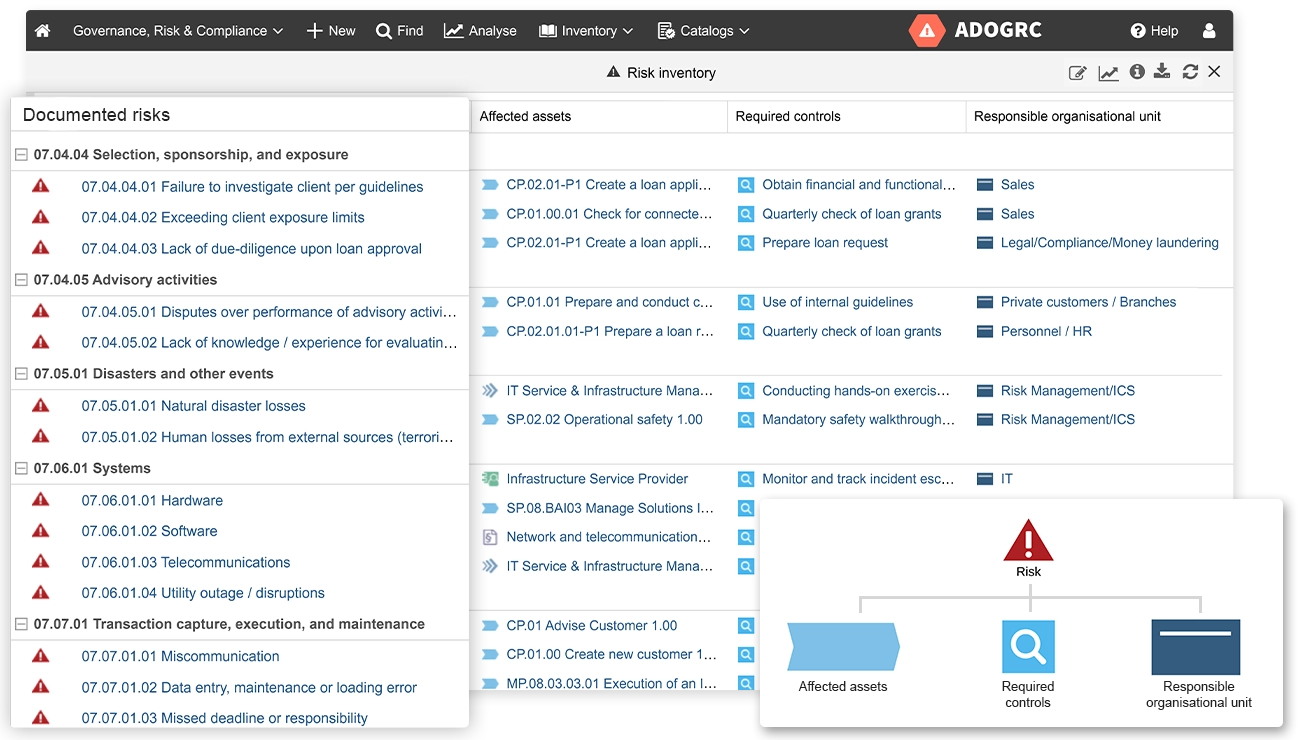Screen dimensions: 1300x740
Task: Click the Required controls magnifier shape in legend
Action: tap(1028, 647)
